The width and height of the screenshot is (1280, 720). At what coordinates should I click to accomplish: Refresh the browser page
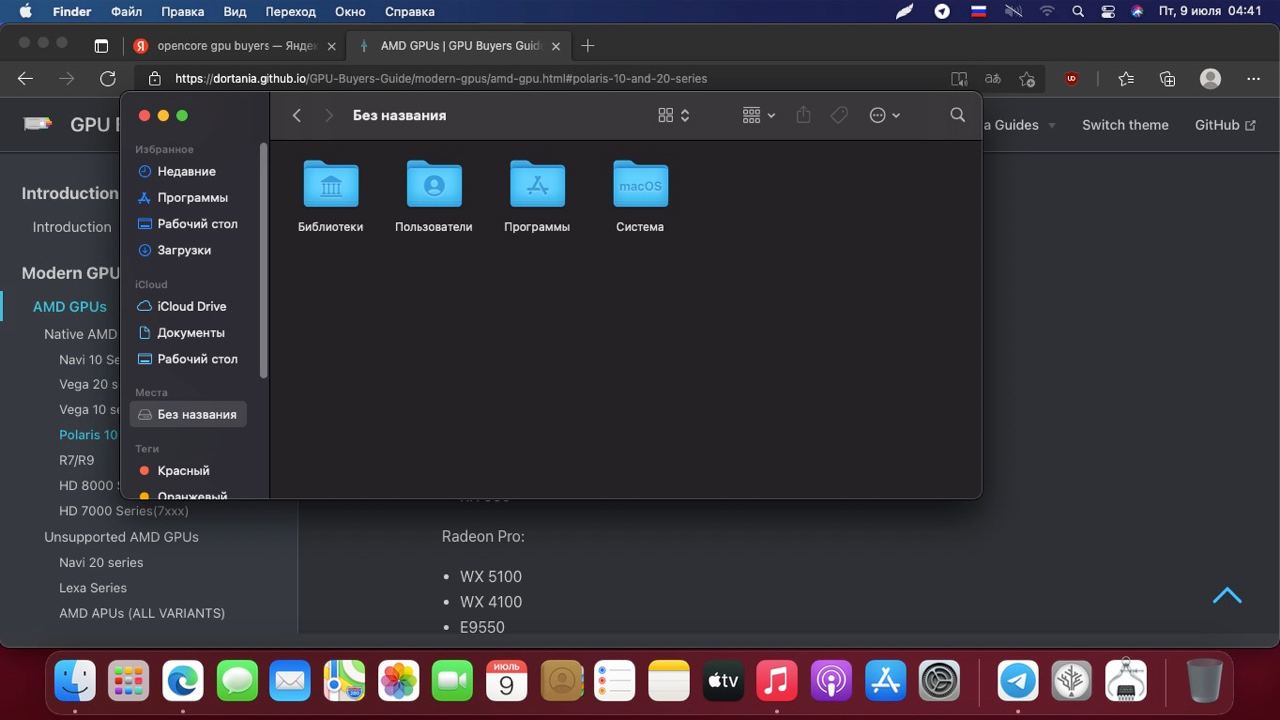pyautogui.click(x=107, y=78)
